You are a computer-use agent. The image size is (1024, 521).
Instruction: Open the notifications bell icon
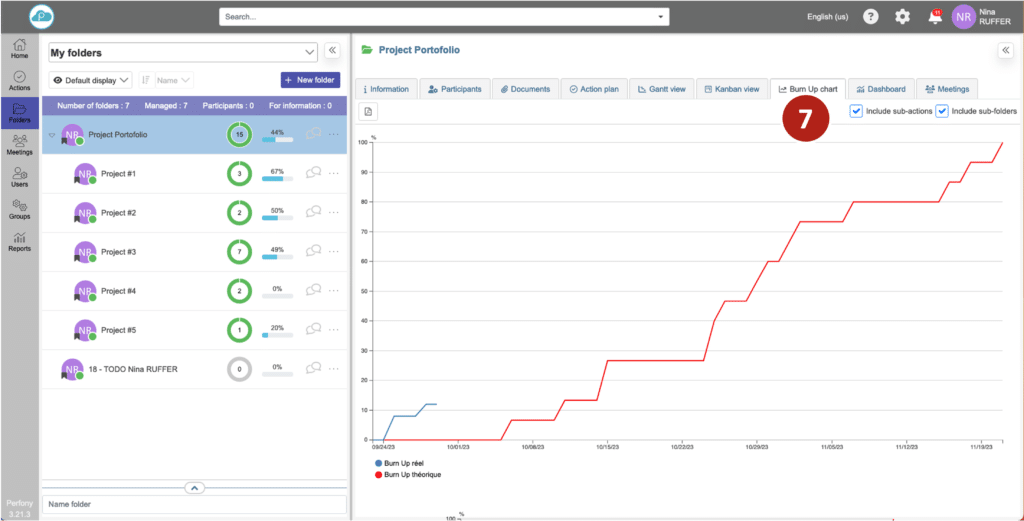(x=935, y=17)
